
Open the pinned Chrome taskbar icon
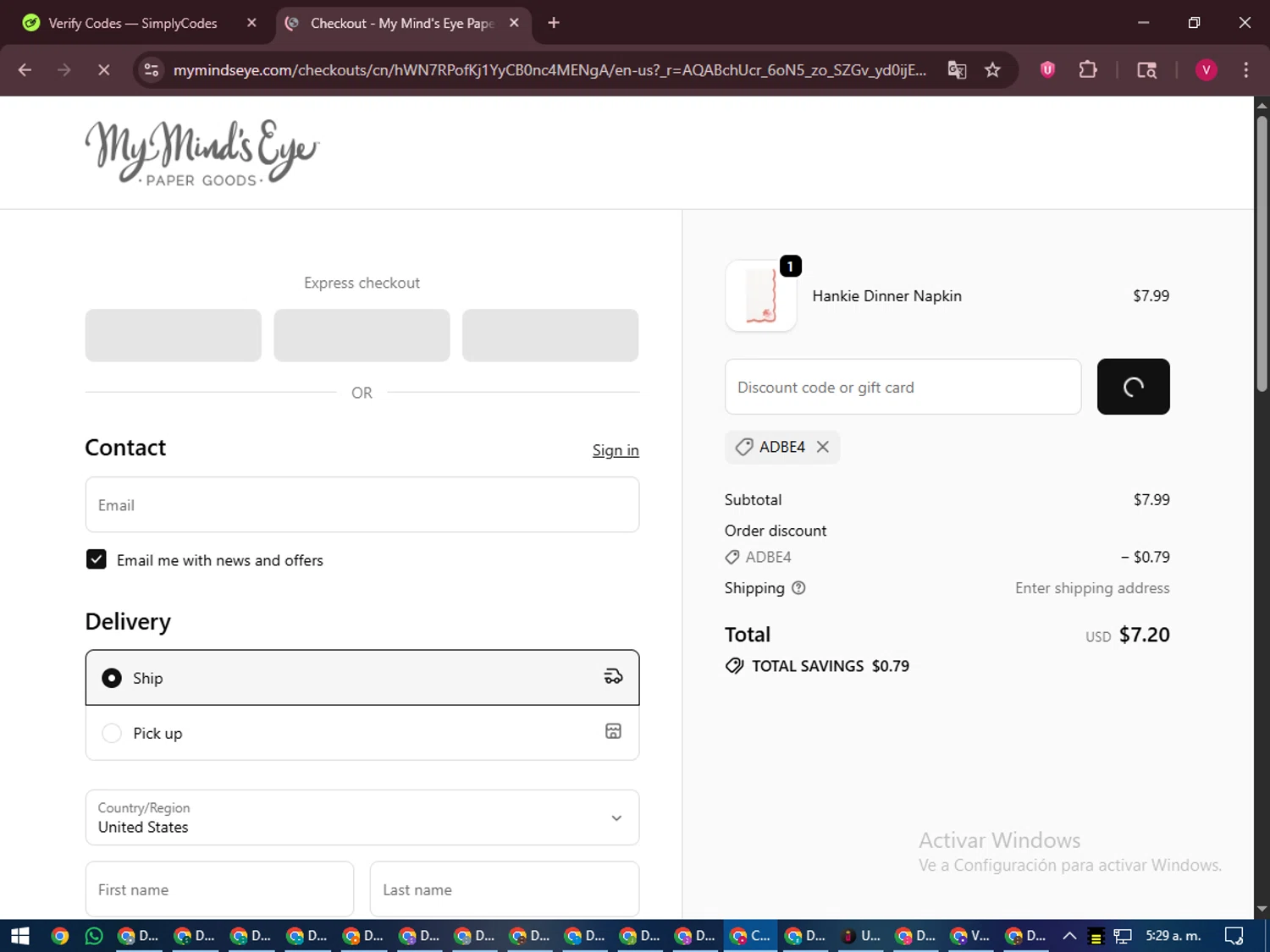pos(59,936)
